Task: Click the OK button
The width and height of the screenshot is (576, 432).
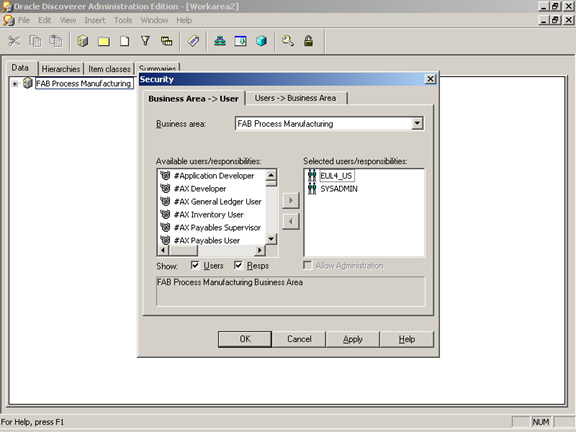Action: tap(245, 339)
